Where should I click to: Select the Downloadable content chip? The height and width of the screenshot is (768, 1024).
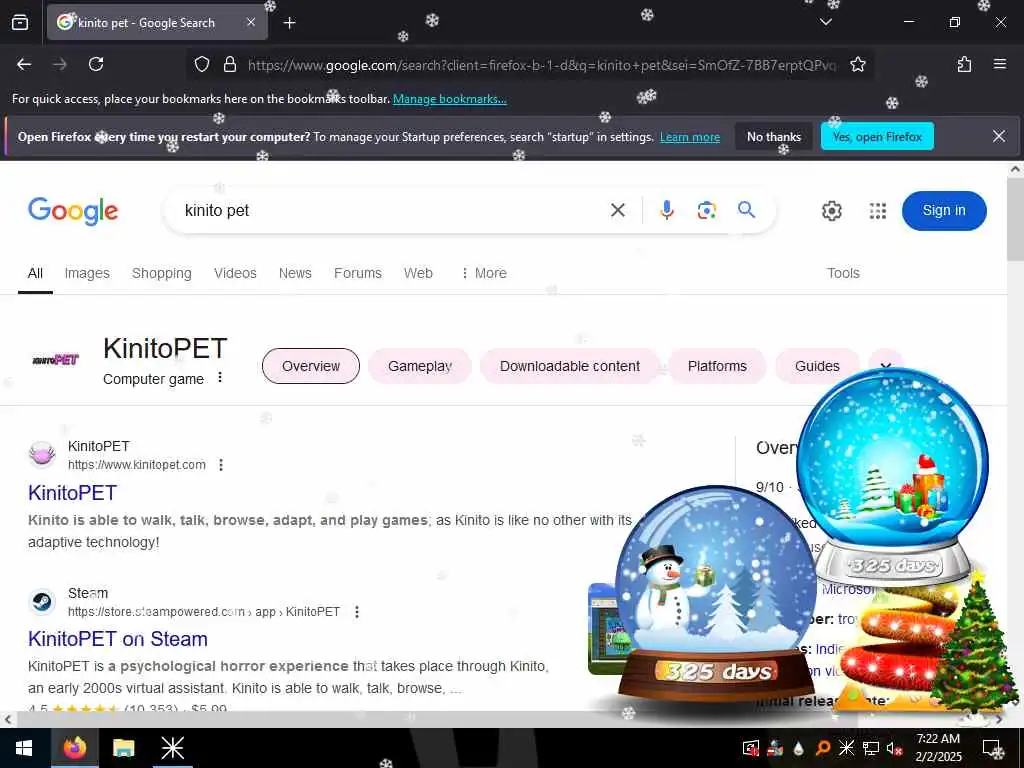[x=569, y=366]
